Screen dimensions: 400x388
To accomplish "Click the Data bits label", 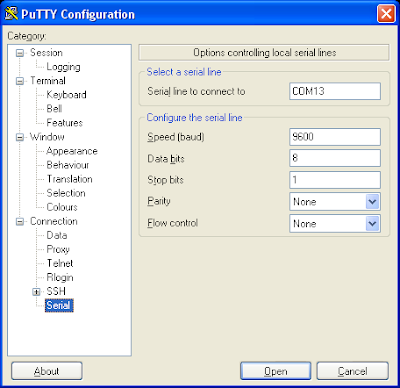I will tap(166, 159).
